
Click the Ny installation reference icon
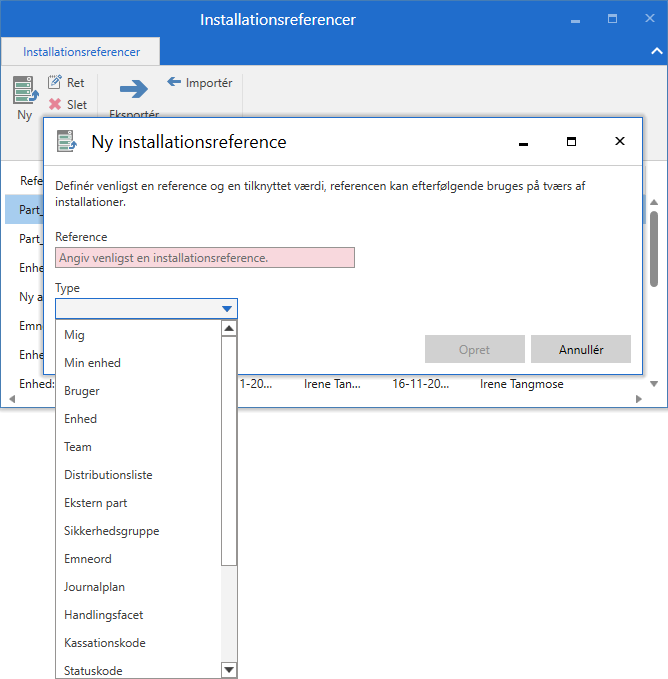(26, 90)
